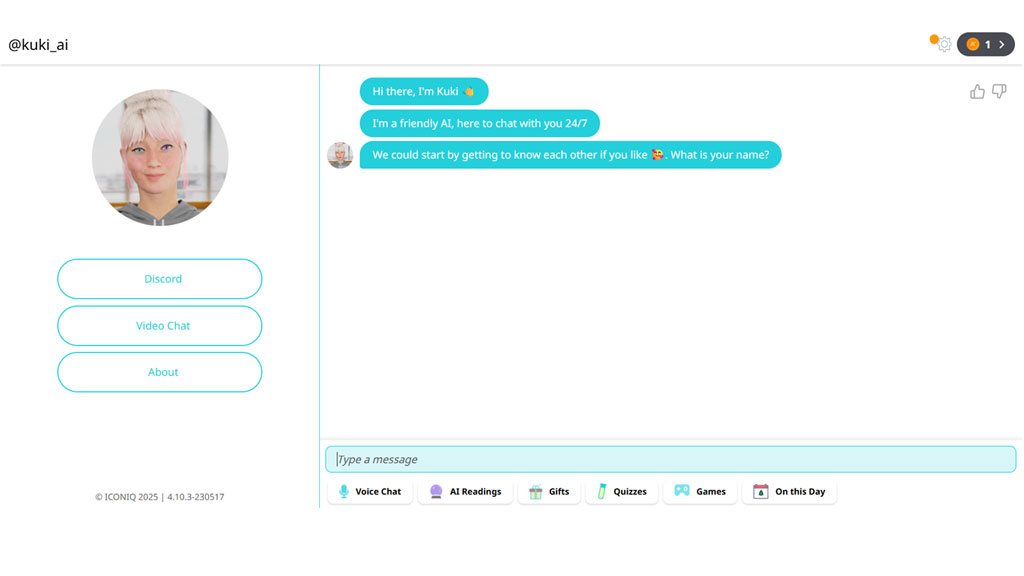
Task: Click the Discord button
Action: (160, 279)
